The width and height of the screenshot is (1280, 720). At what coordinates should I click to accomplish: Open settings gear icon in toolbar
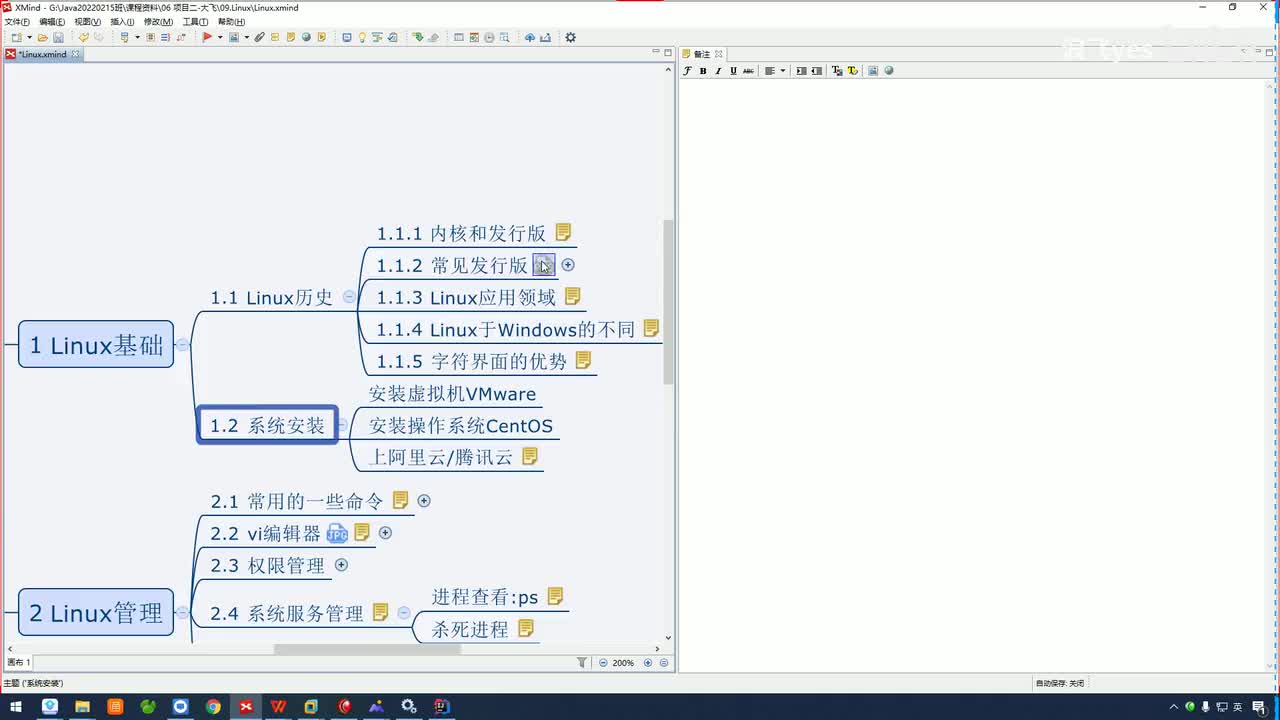(570, 37)
